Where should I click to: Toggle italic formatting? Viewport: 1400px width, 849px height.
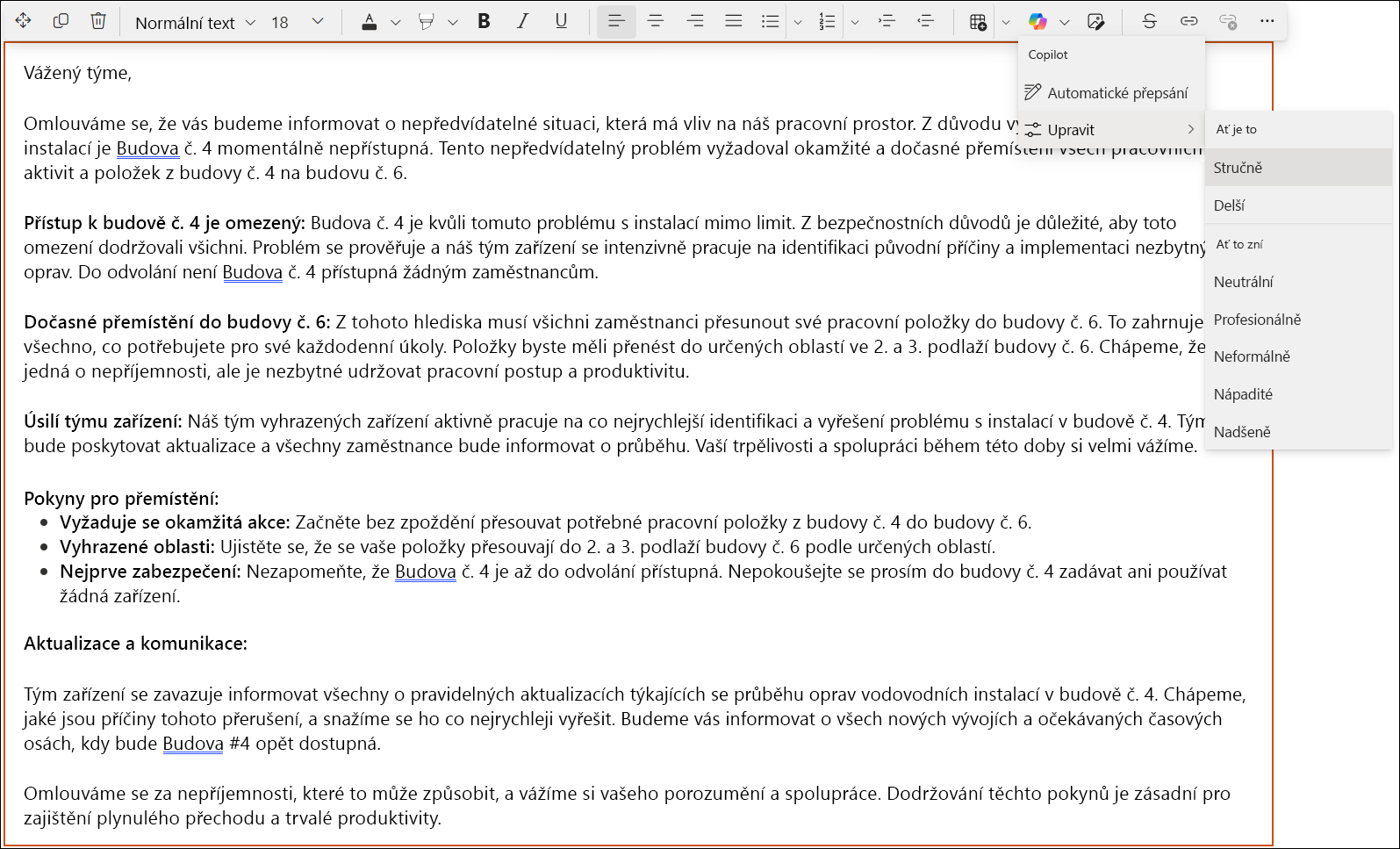[x=522, y=21]
